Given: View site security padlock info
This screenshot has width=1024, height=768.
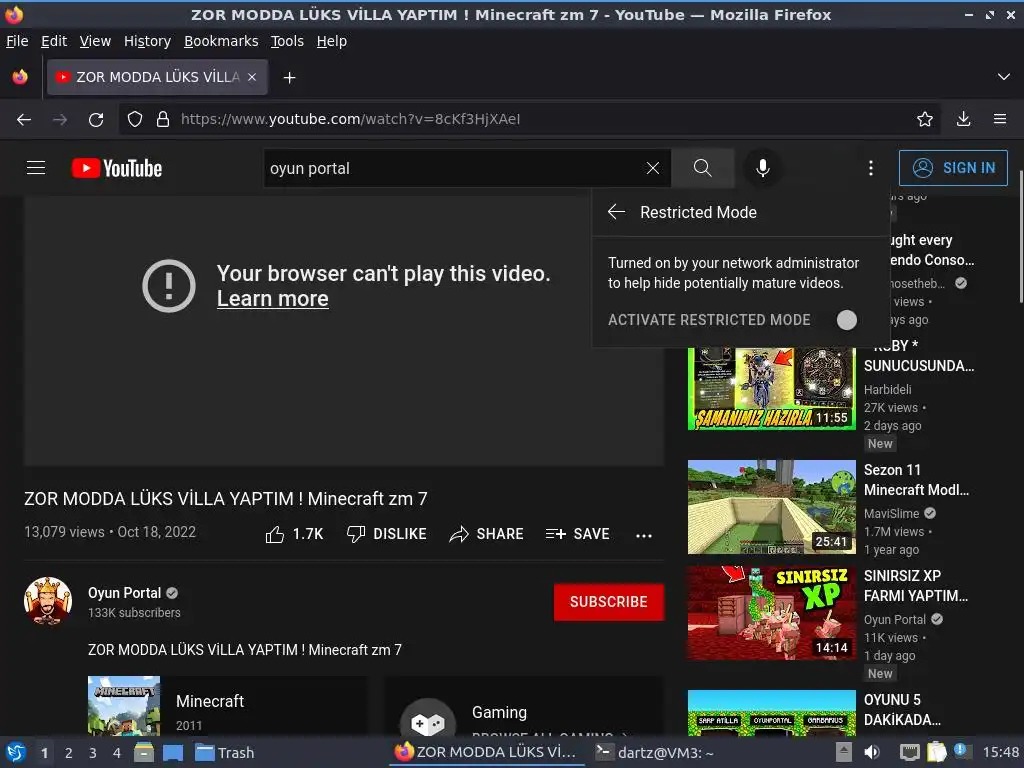Looking at the screenshot, I should point(163,119).
